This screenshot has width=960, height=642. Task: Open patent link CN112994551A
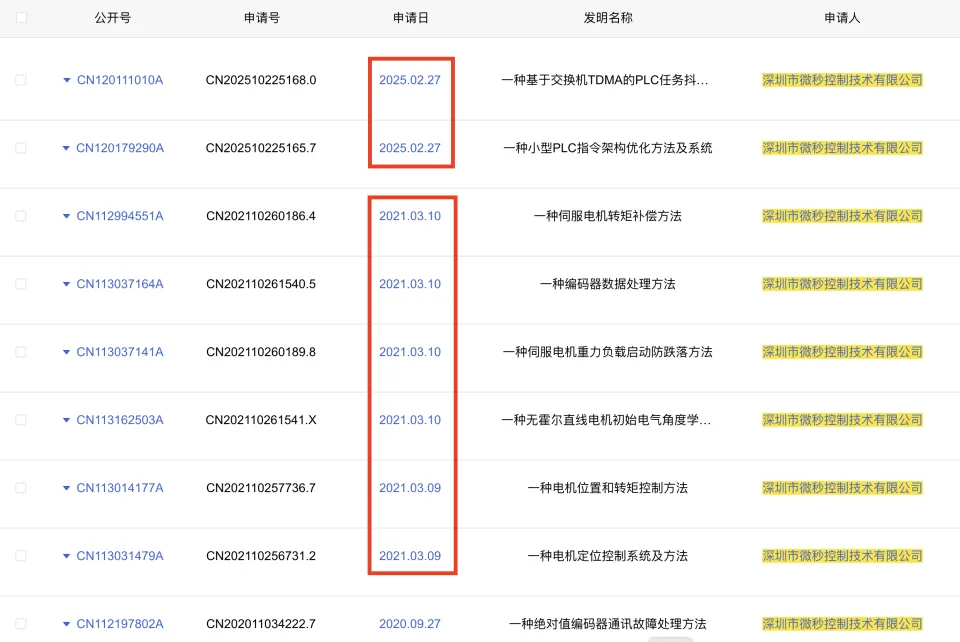[120, 216]
